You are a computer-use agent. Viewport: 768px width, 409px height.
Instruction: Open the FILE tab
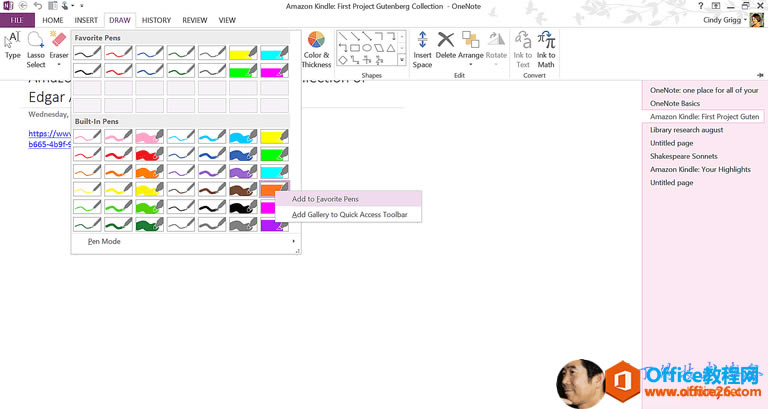pos(17,20)
